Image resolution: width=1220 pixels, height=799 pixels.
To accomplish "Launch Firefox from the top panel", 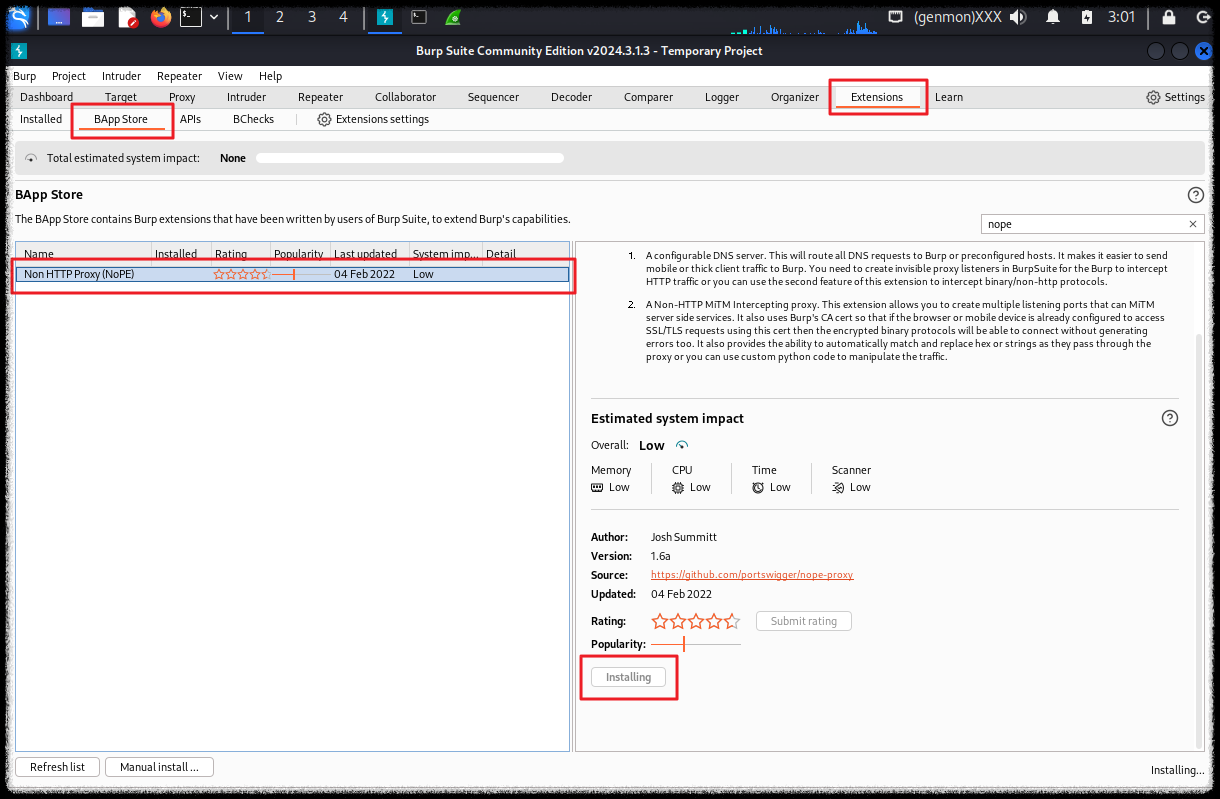I will tap(161, 17).
